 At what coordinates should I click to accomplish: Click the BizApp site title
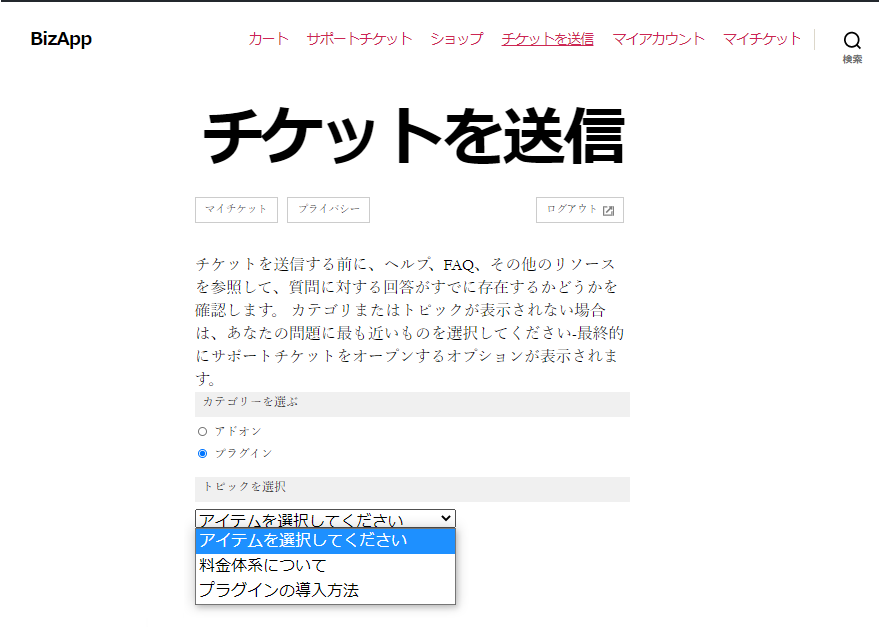[x=61, y=39]
